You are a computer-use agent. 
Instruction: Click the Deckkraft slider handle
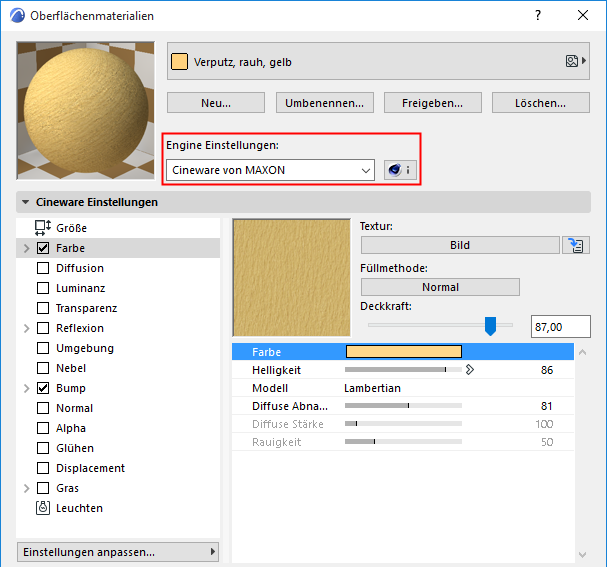(490, 326)
